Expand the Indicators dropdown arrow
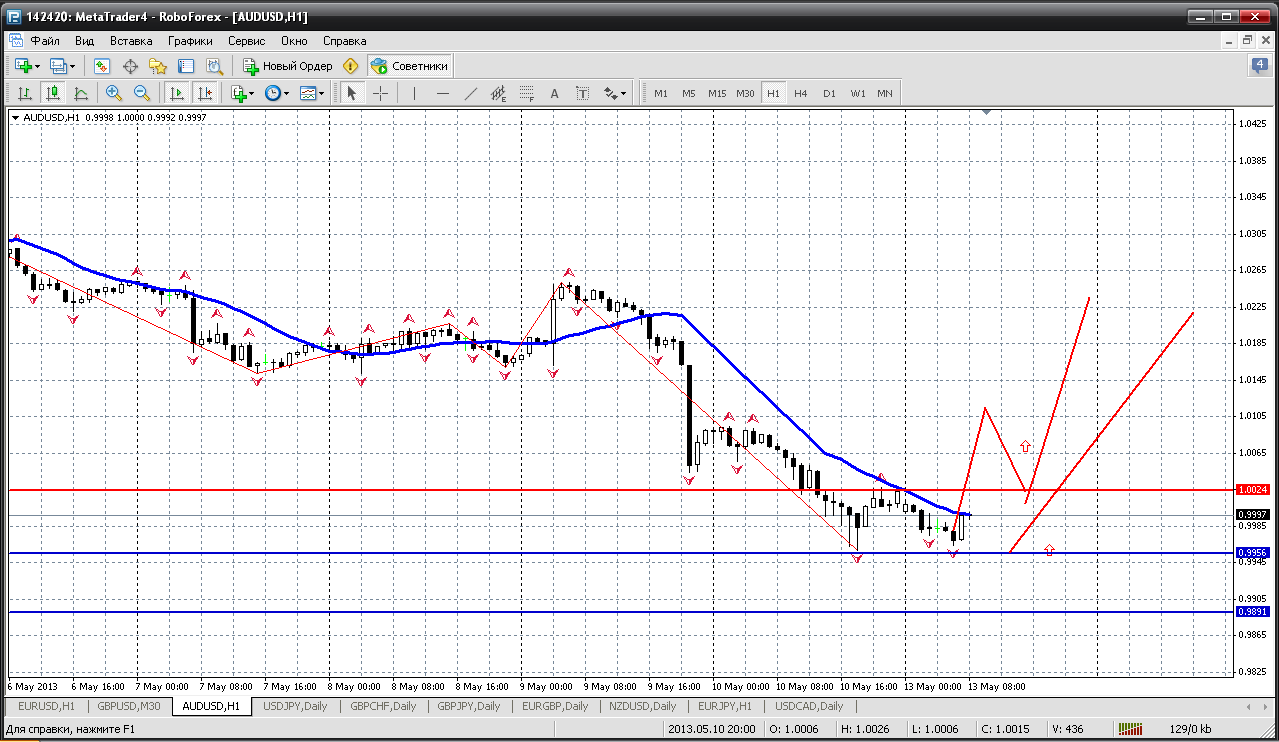This screenshot has width=1279, height=742. 252,93
